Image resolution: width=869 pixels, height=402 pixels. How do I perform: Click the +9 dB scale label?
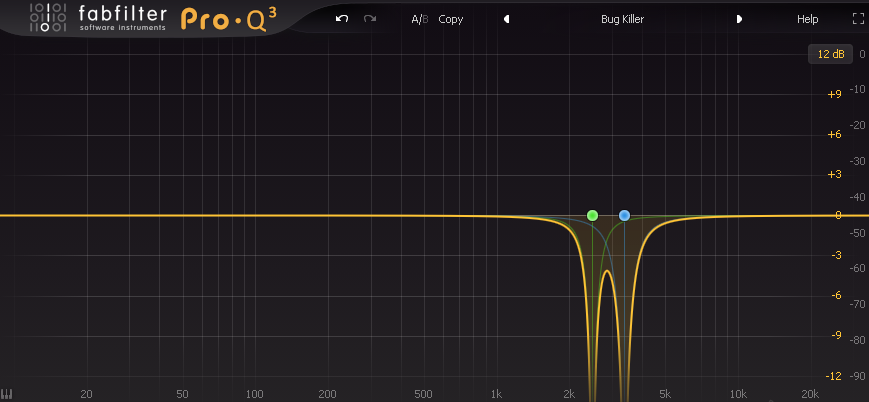click(x=834, y=94)
